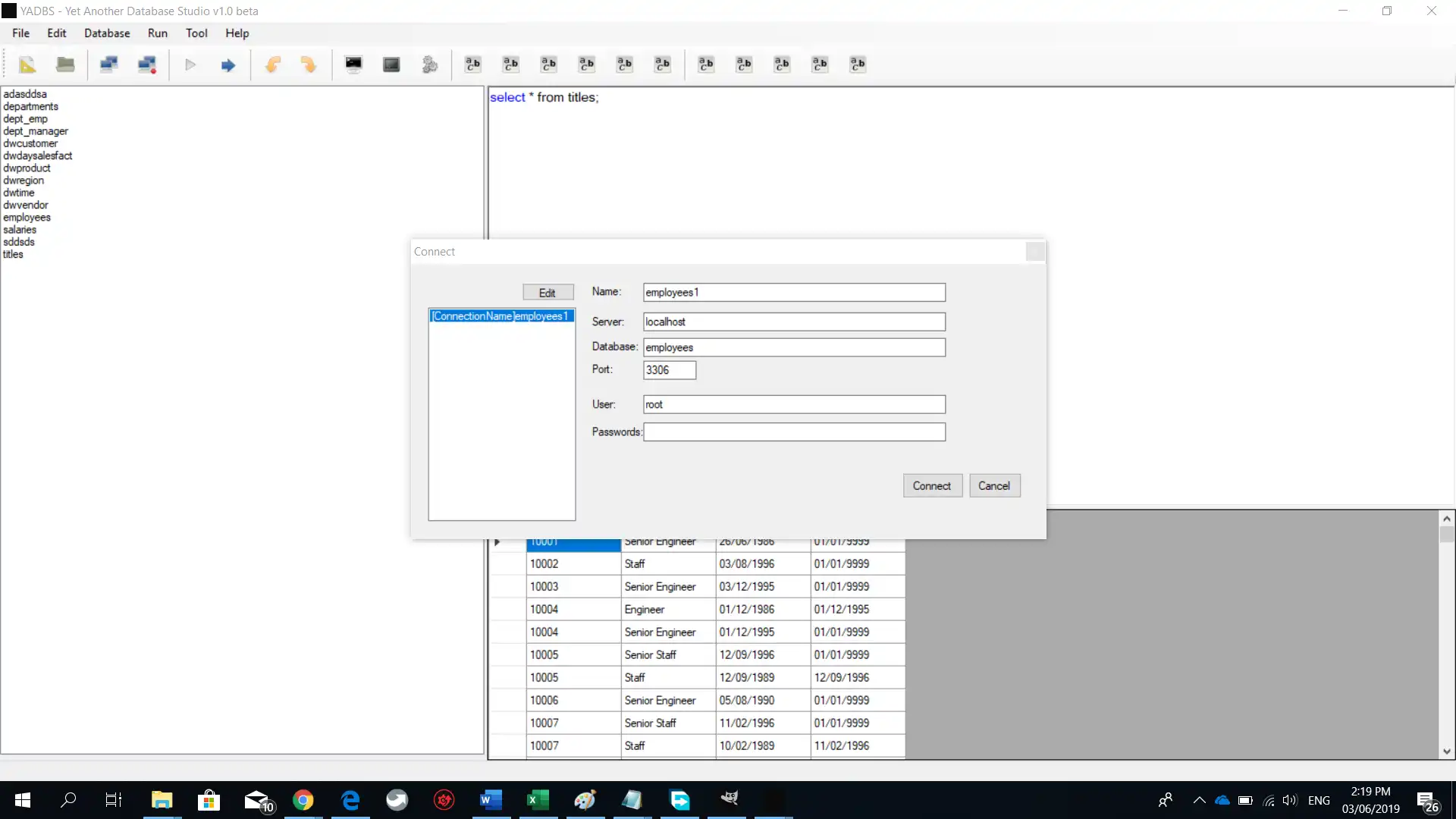Select the dept_manager table in list
1456x819 pixels.
[36, 131]
